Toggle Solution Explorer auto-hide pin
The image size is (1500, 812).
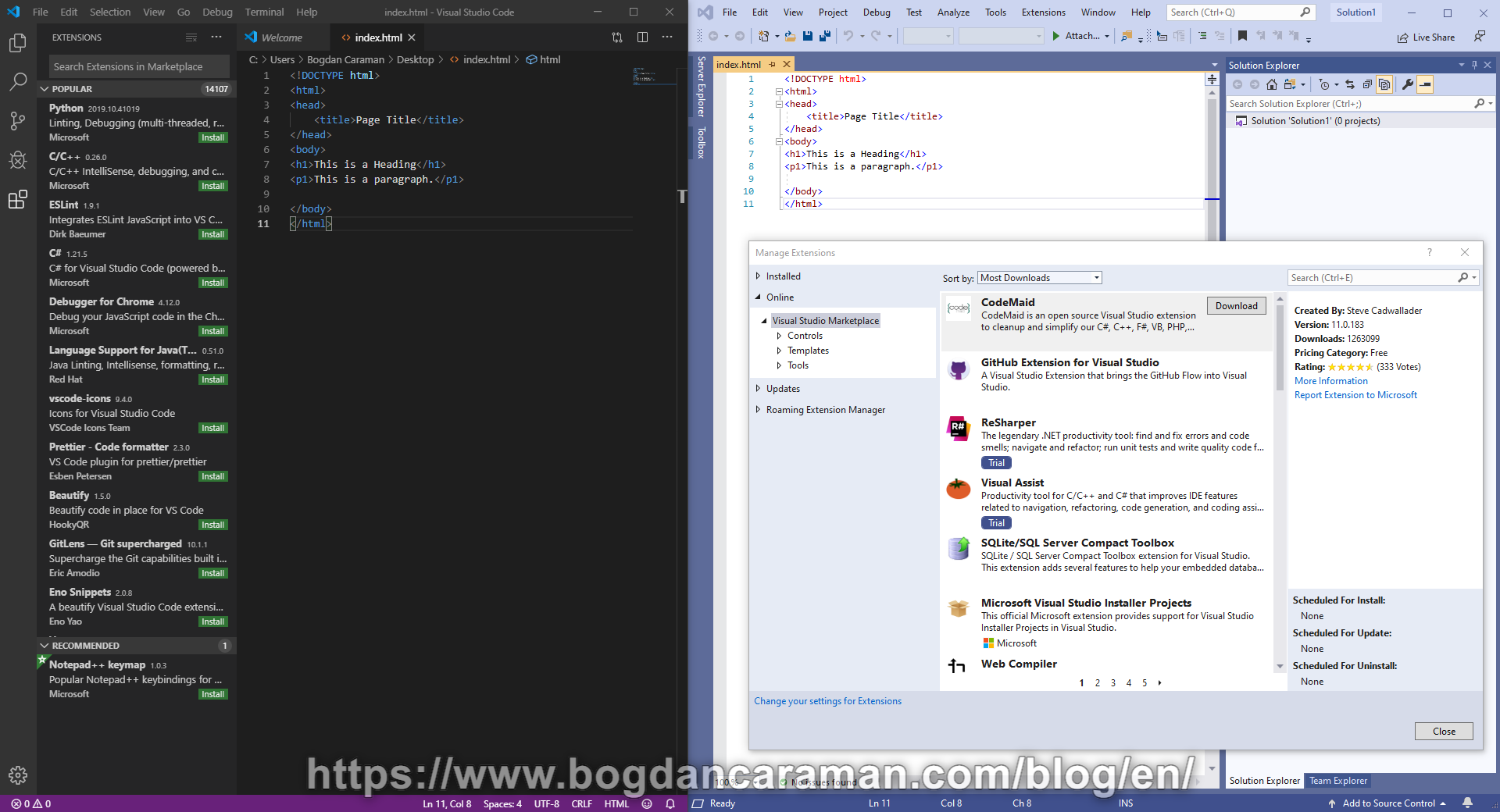pyautogui.click(x=1475, y=65)
